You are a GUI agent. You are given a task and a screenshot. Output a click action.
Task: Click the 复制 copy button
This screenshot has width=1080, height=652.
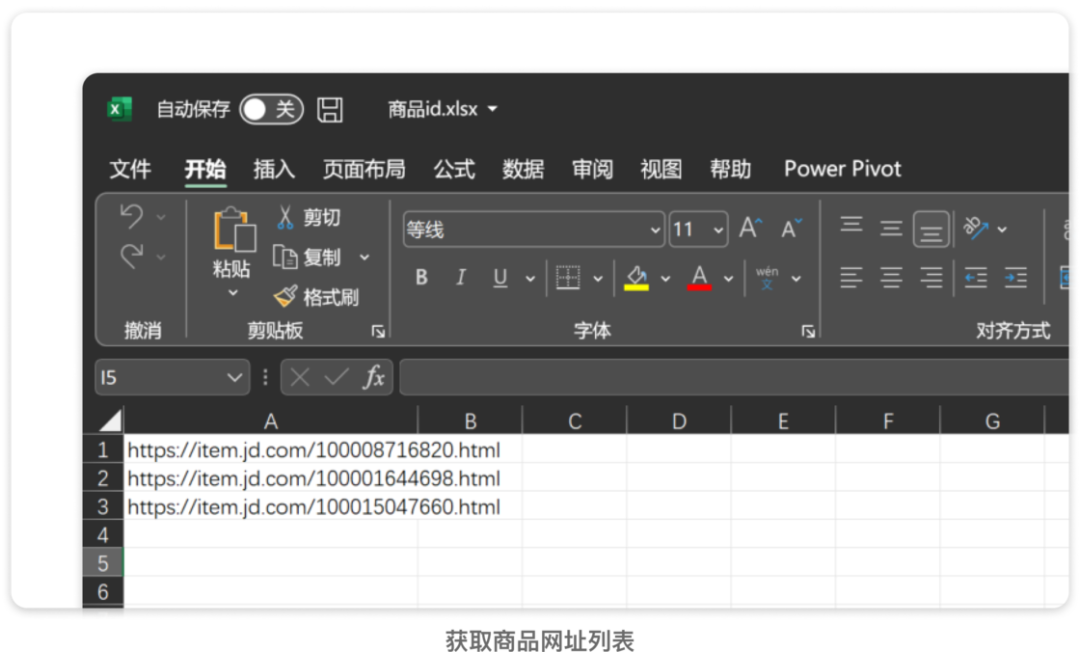tap(307, 257)
